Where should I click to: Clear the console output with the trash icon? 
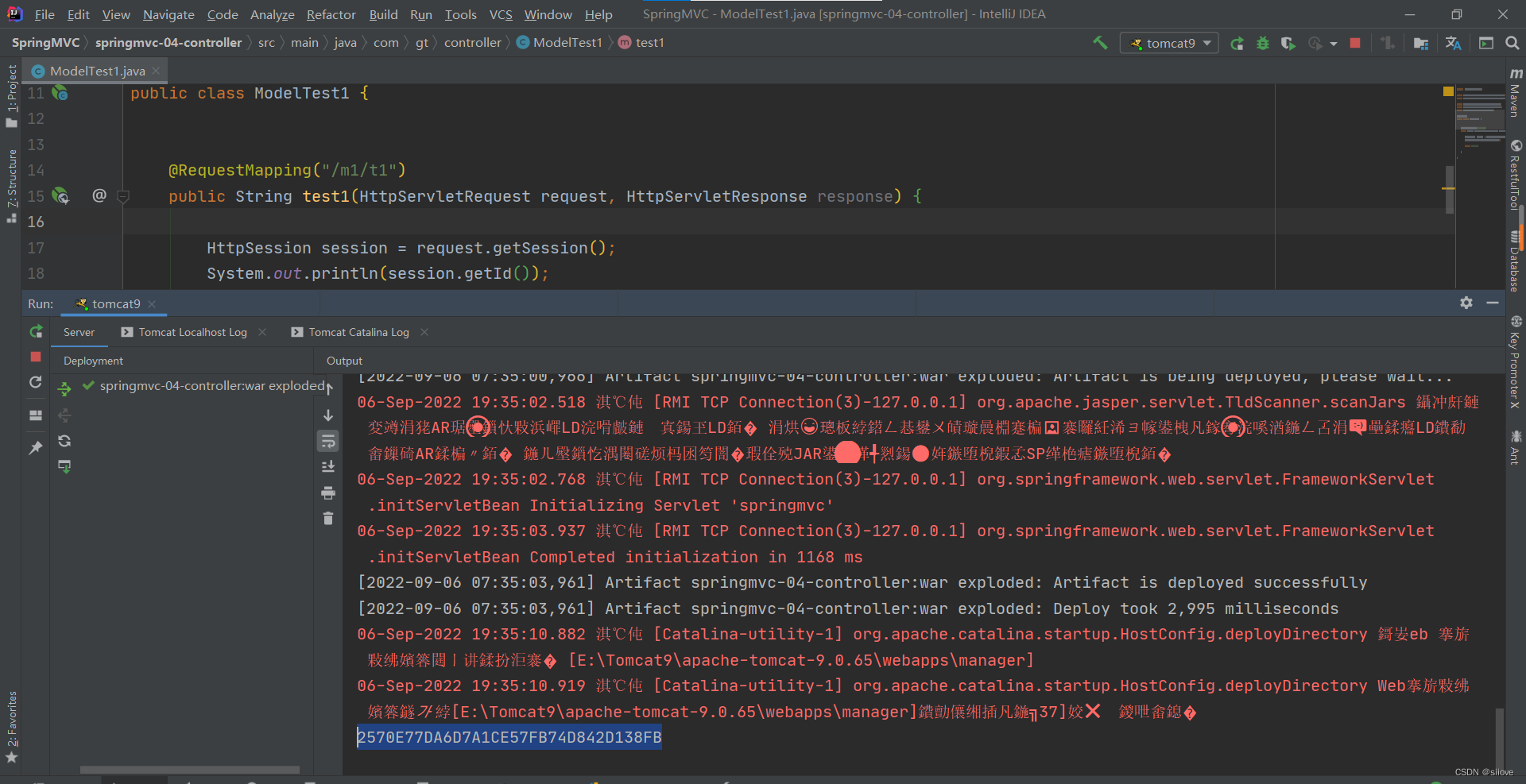[328, 518]
